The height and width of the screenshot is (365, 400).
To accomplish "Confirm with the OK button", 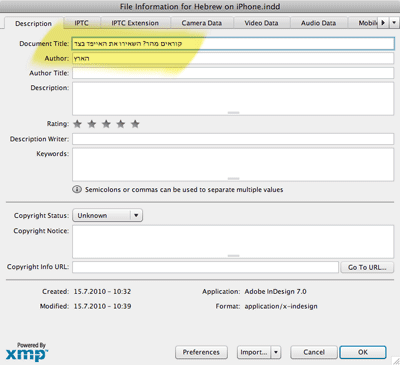I will 363,352.
